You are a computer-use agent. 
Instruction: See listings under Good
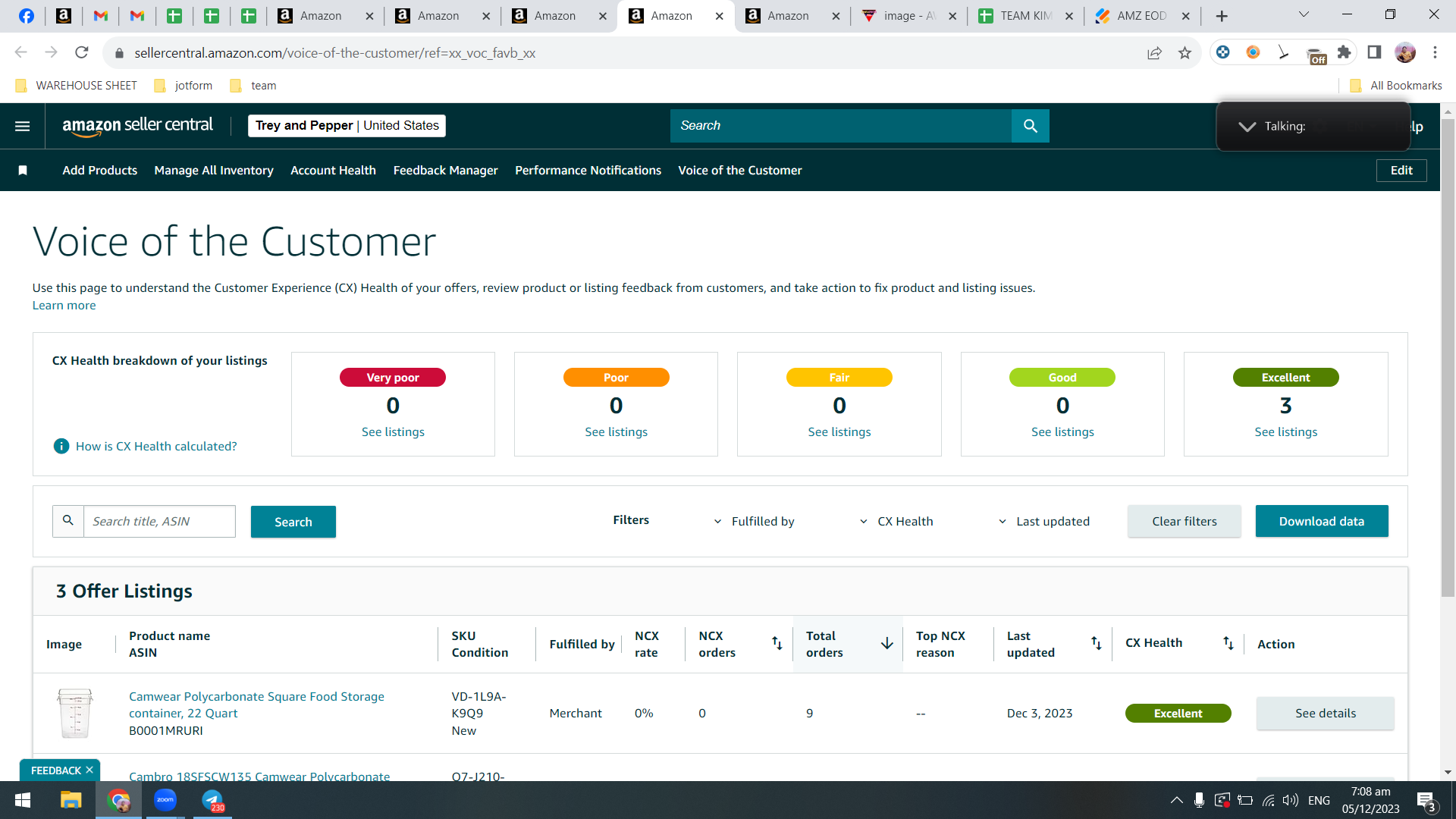point(1062,431)
